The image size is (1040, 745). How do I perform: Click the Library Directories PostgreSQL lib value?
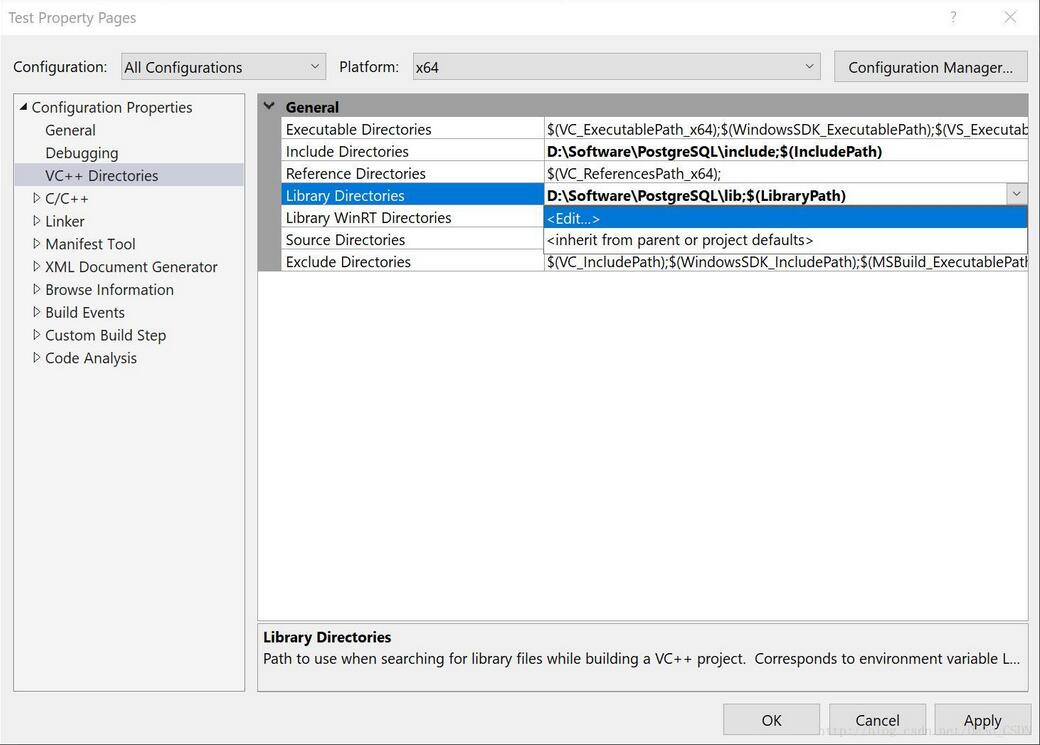coord(696,196)
